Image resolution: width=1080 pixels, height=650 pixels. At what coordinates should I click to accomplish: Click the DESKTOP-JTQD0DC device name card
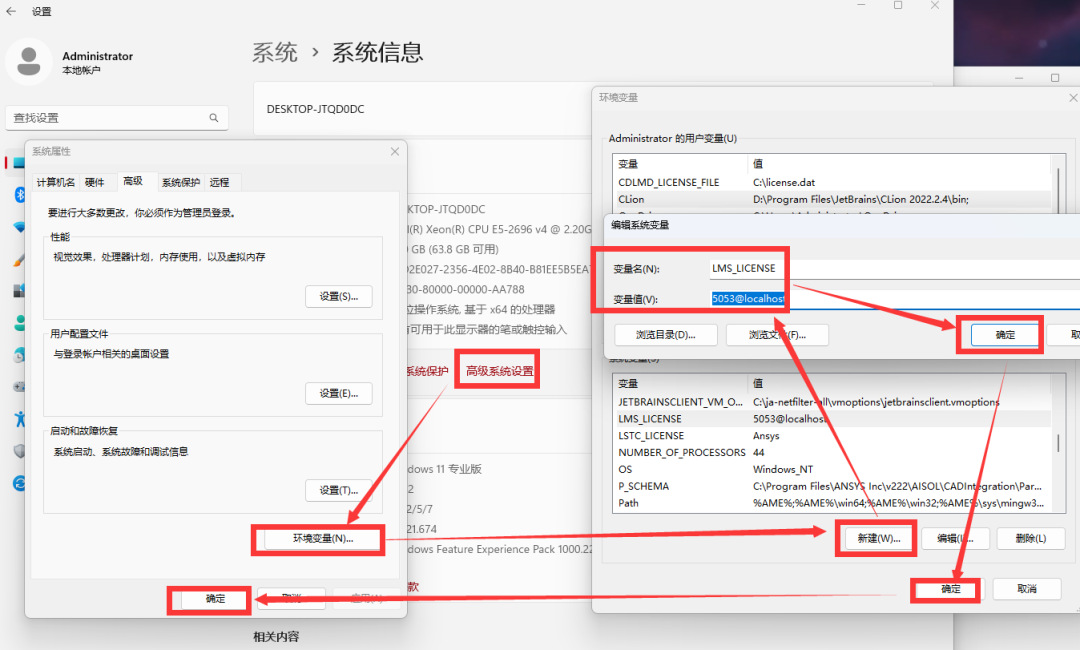[422, 109]
